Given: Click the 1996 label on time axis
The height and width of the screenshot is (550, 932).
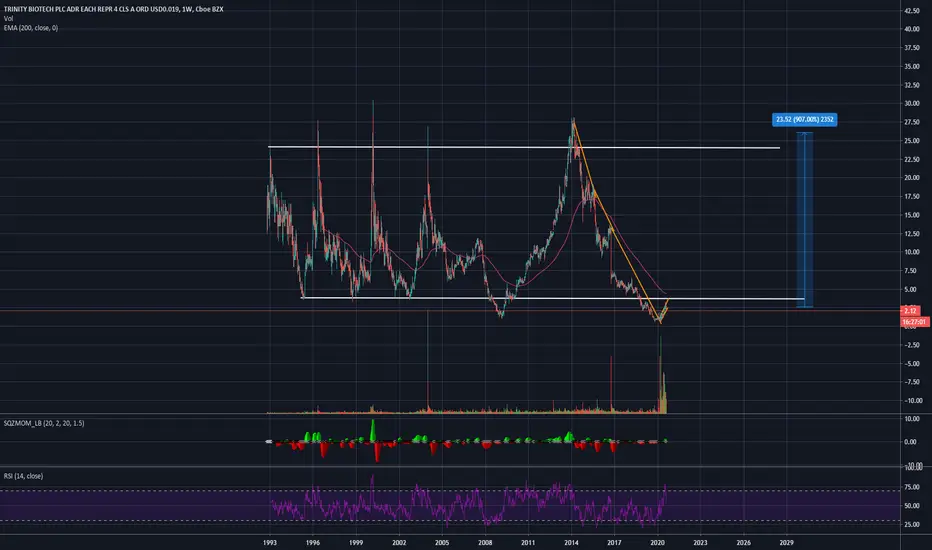Looking at the screenshot, I should click(313, 542).
